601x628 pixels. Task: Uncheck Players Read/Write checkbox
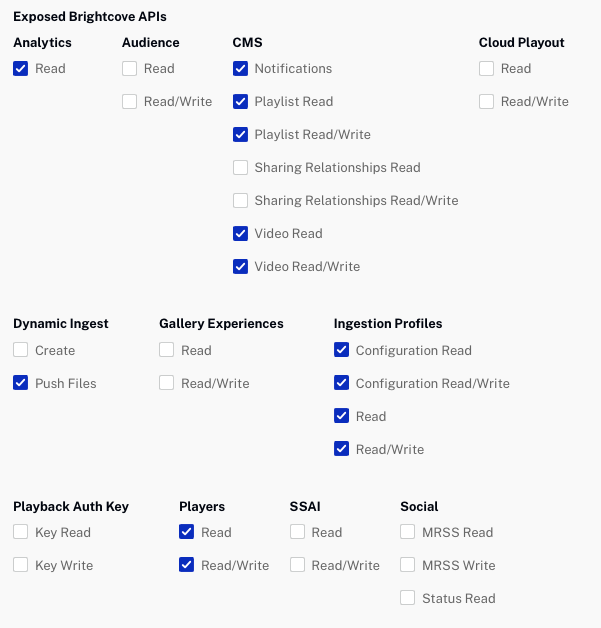[187, 566]
